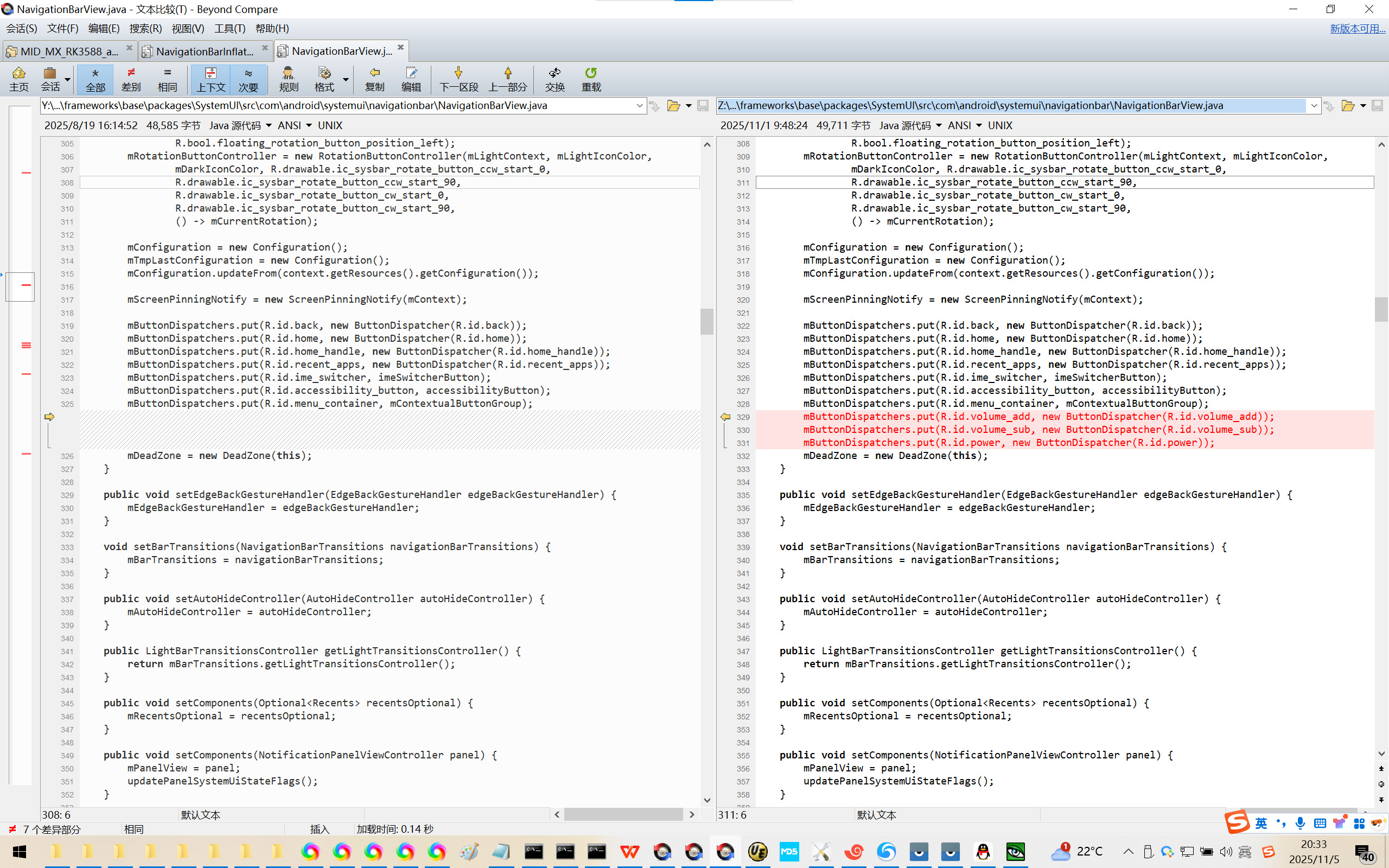Toggle Show Differences (差别) filter
1389x868 pixels.
tap(131, 79)
